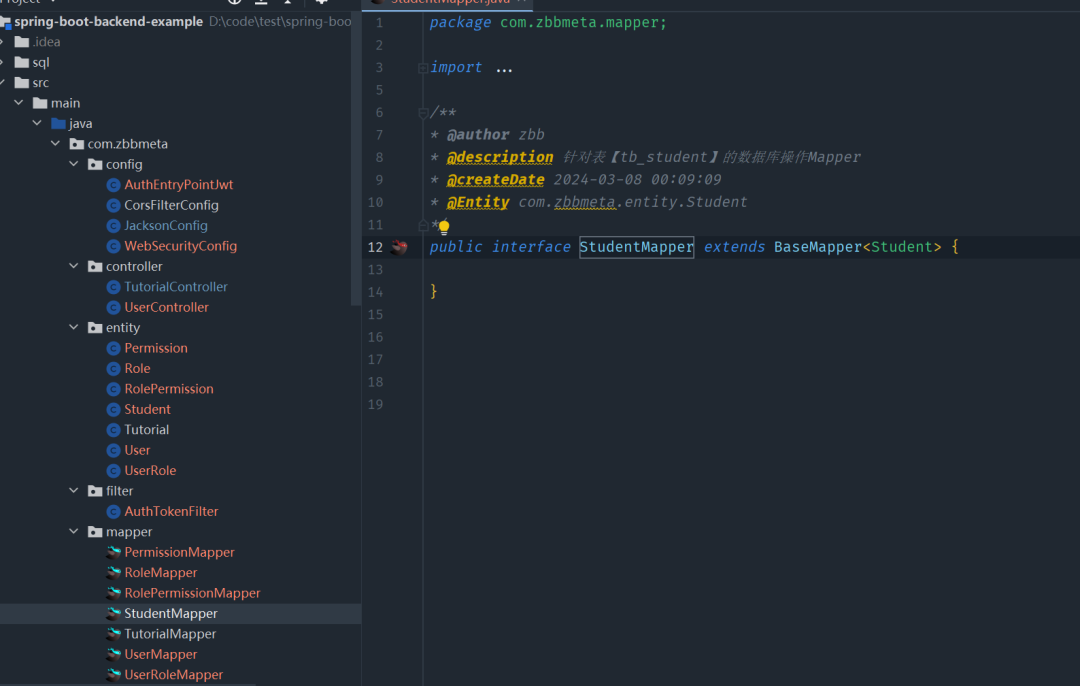Click the Student entity class icon

coord(114,410)
